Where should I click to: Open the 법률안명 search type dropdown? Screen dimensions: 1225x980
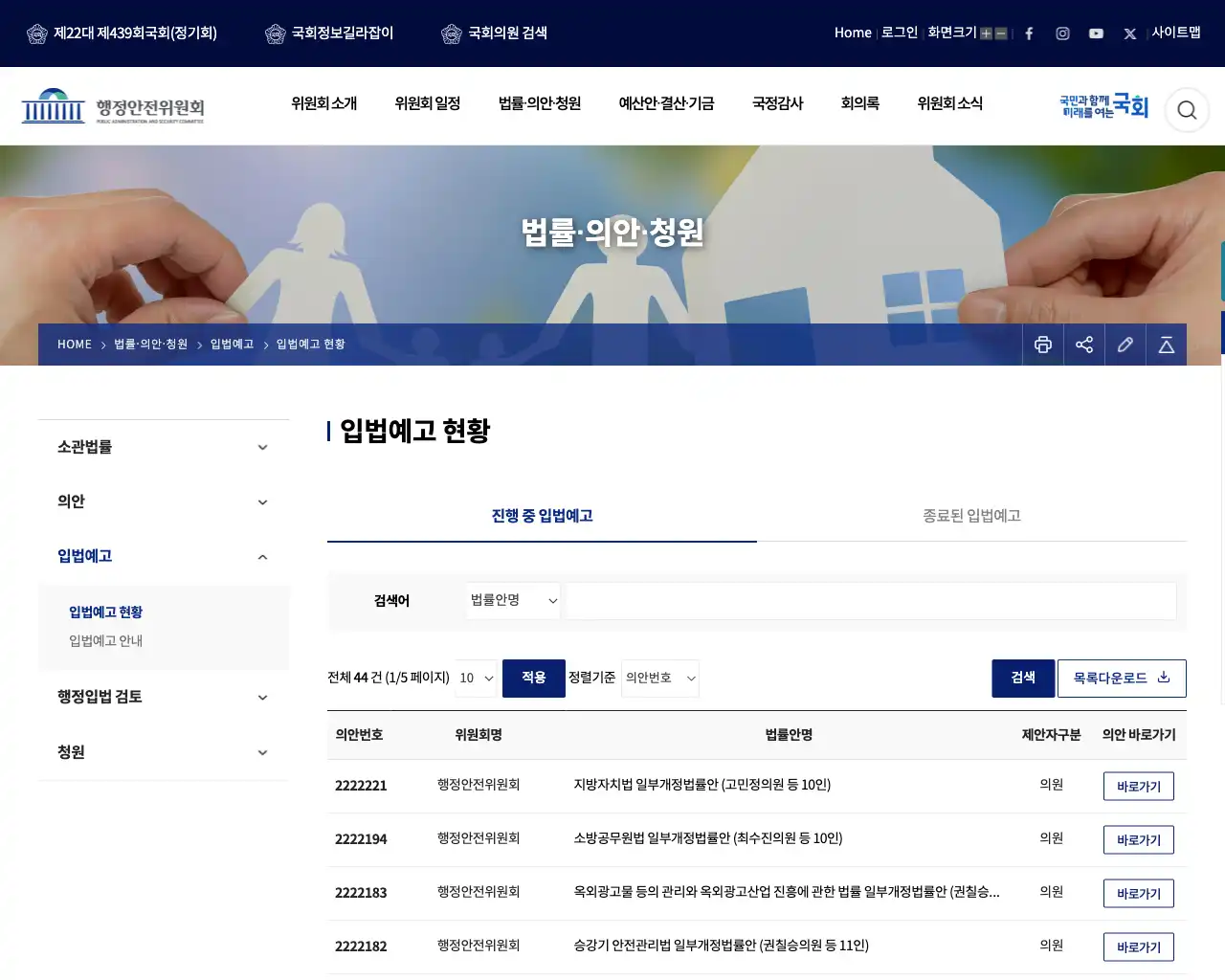[x=514, y=600]
